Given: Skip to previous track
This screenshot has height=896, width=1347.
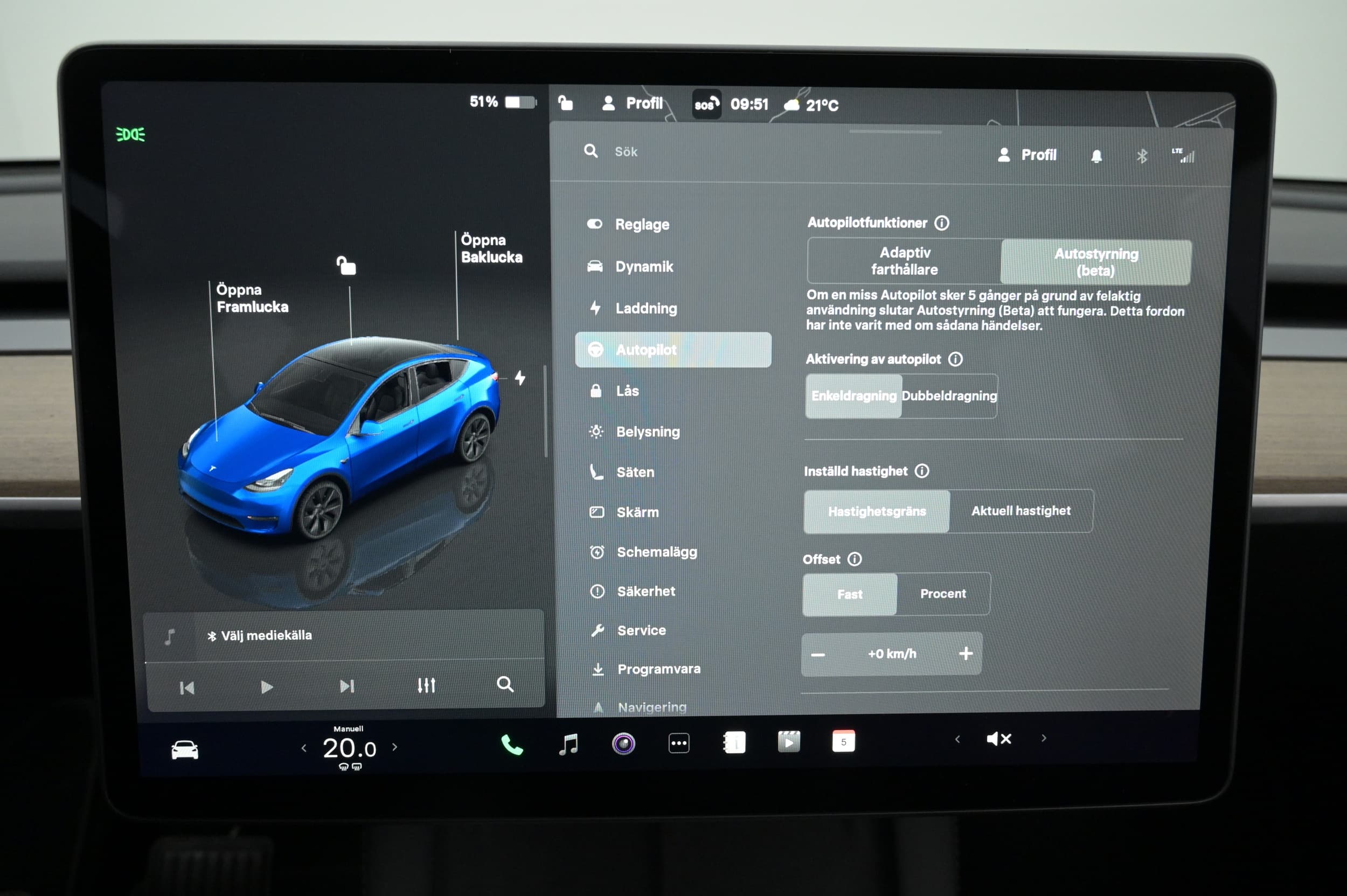Looking at the screenshot, I should (x=187, y=688).
